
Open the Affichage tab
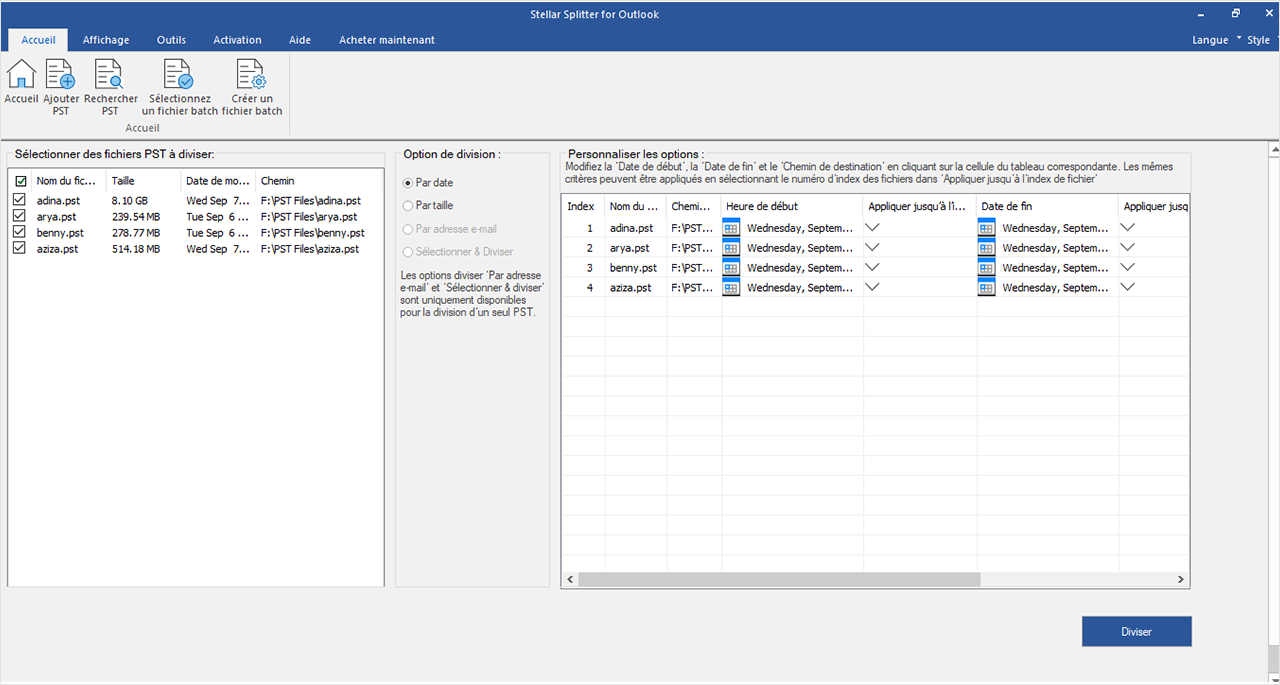106,40
